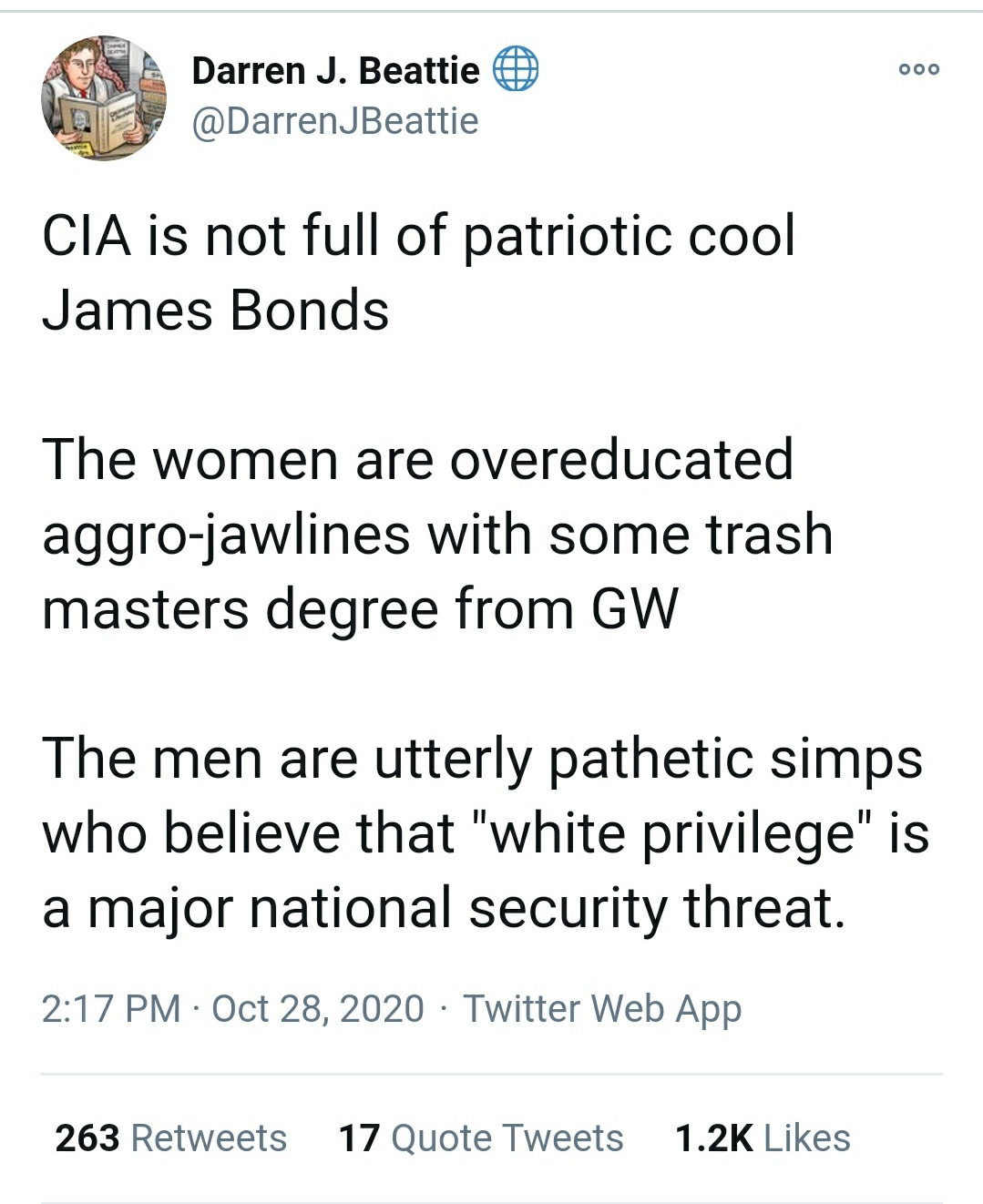Click the word CIA in the tweet

pos(87,235)
